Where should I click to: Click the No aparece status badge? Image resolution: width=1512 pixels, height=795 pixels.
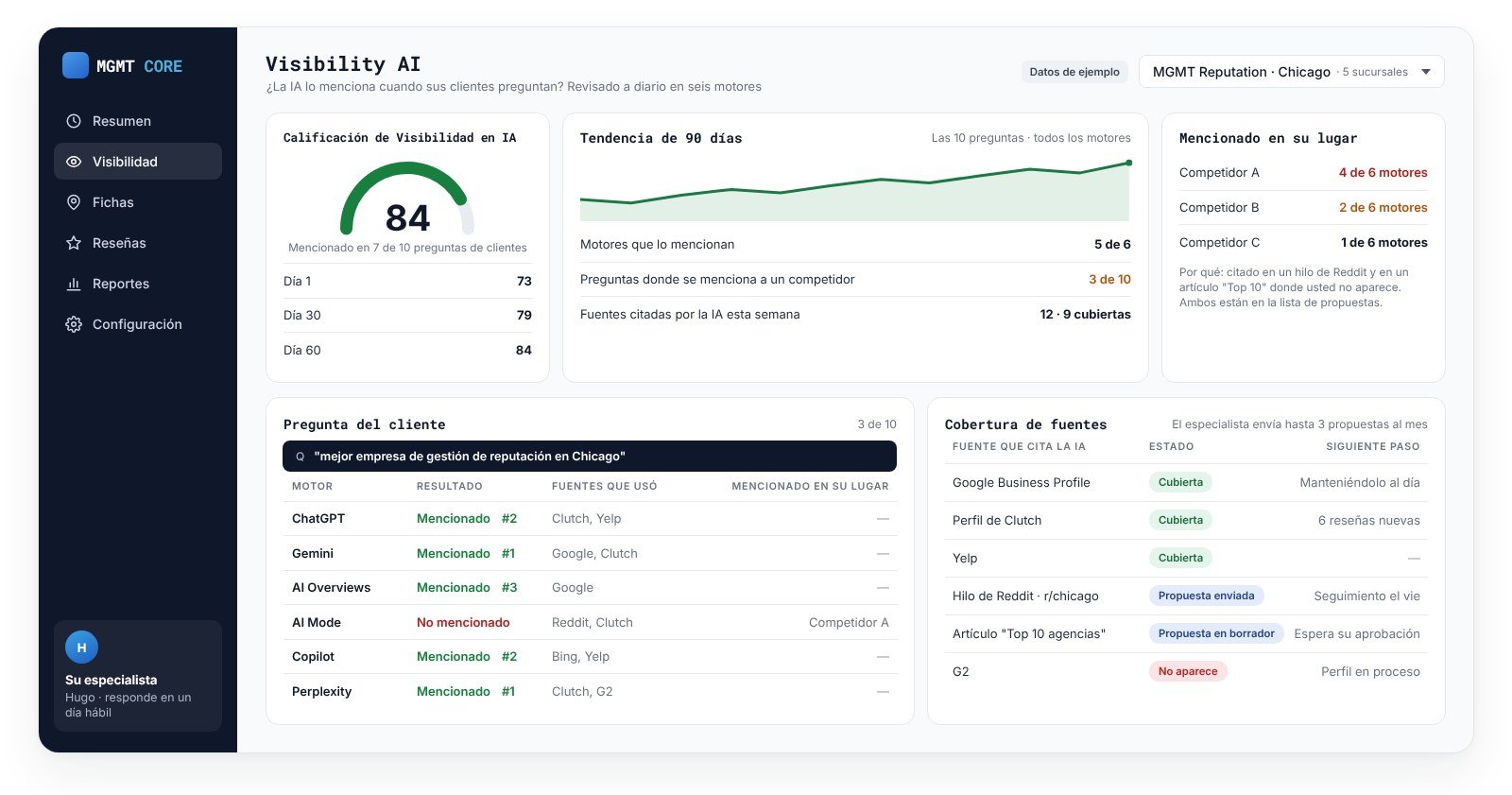pyautogui.click(x=1188, y=671)
